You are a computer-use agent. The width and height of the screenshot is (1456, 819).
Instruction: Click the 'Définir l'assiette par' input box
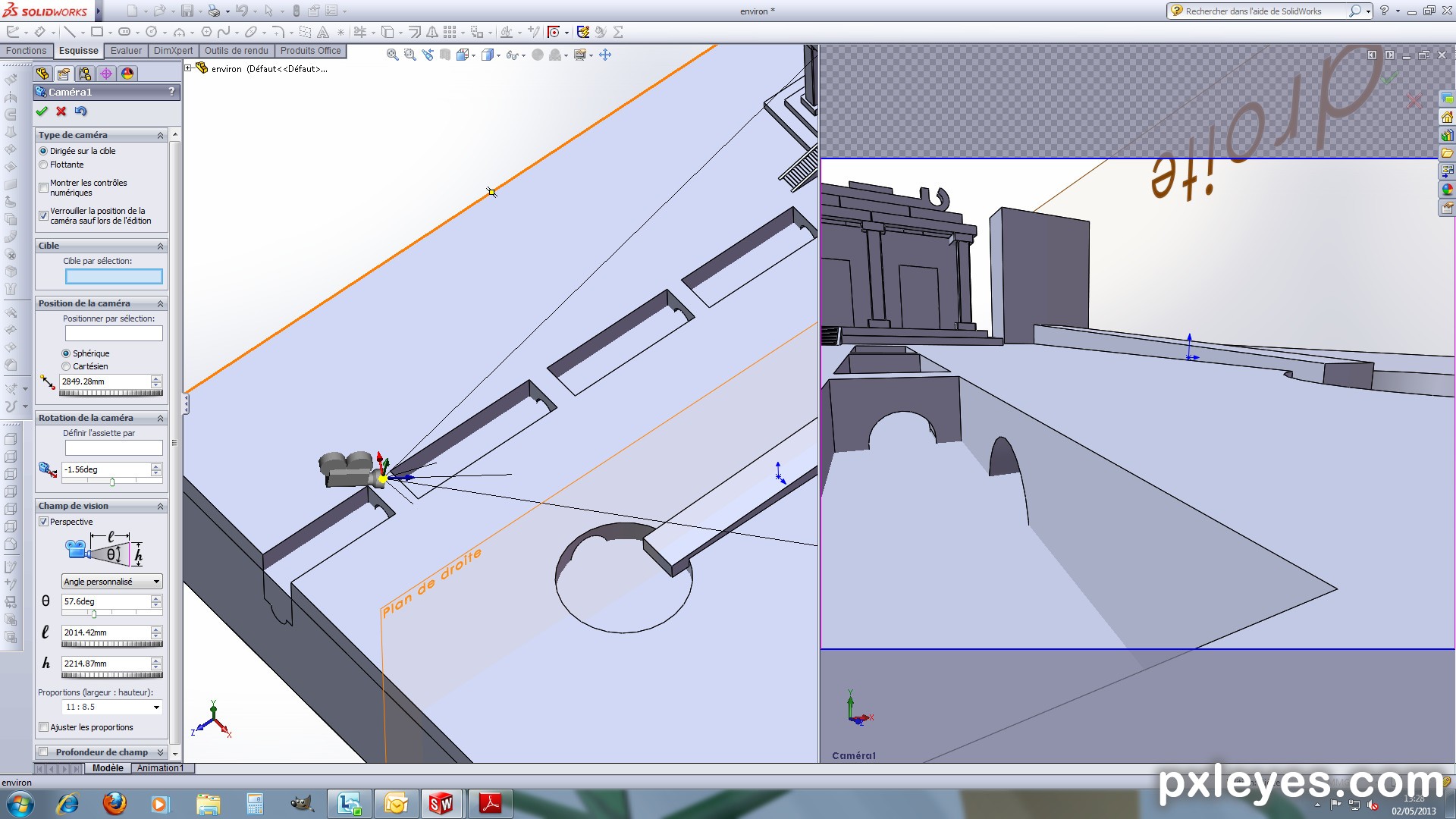(114, 448)
